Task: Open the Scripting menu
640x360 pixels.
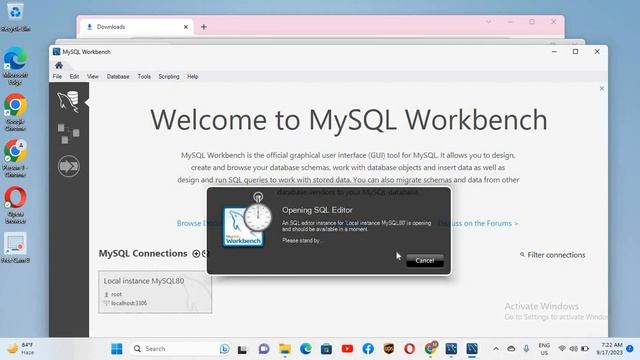Action: tap(169, 76)
